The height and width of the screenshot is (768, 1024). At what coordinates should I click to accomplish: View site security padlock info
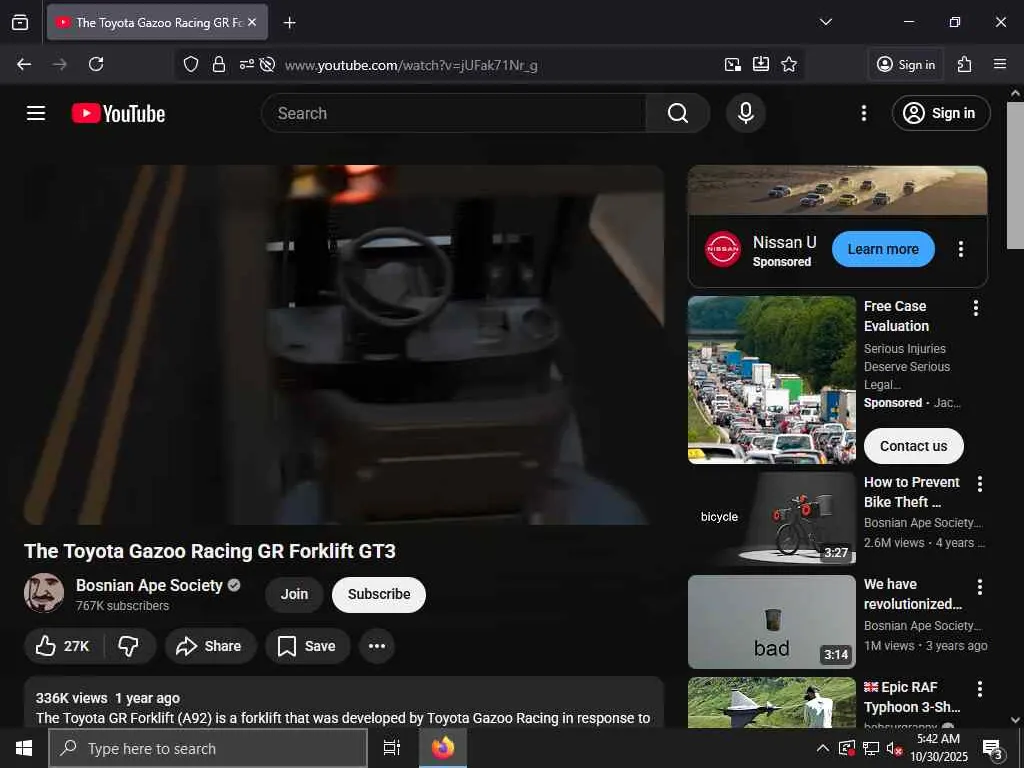(219, 64)
